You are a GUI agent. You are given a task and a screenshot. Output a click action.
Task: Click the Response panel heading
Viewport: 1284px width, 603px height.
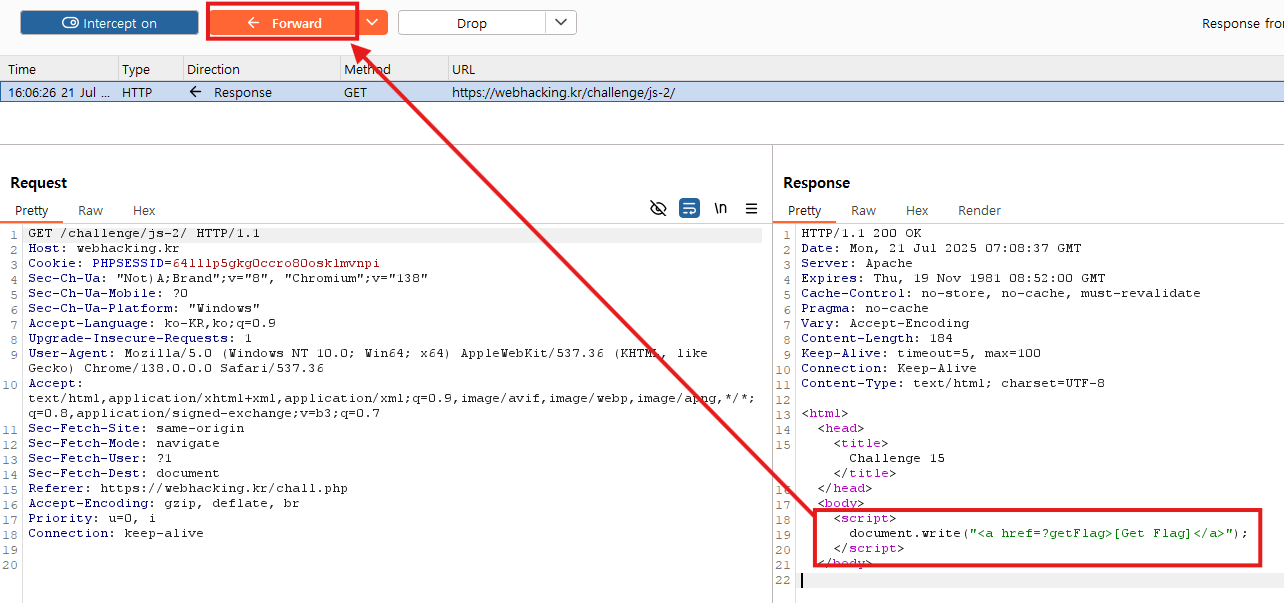[817, 182]
